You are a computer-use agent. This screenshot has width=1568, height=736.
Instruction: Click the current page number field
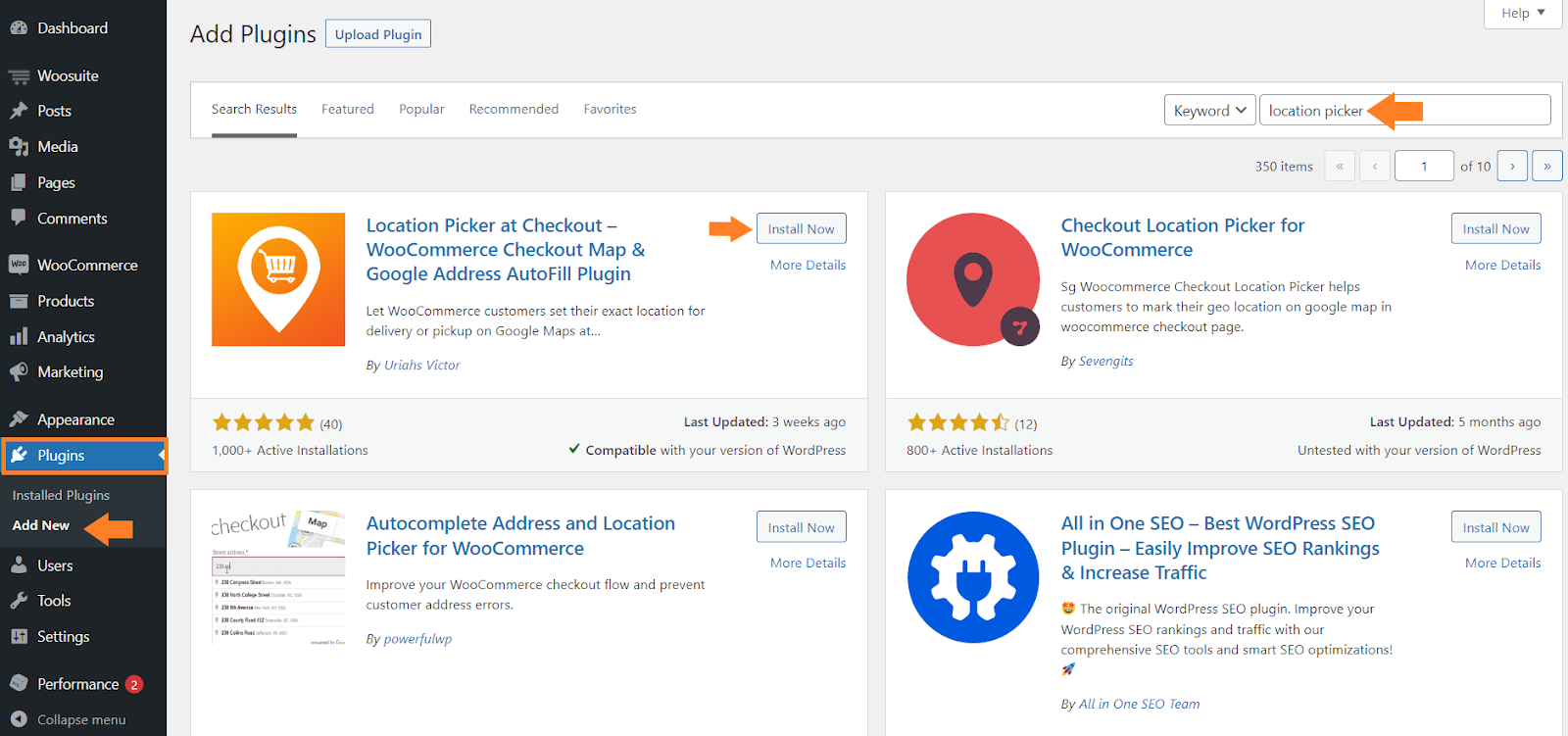tap(1424, 166)
